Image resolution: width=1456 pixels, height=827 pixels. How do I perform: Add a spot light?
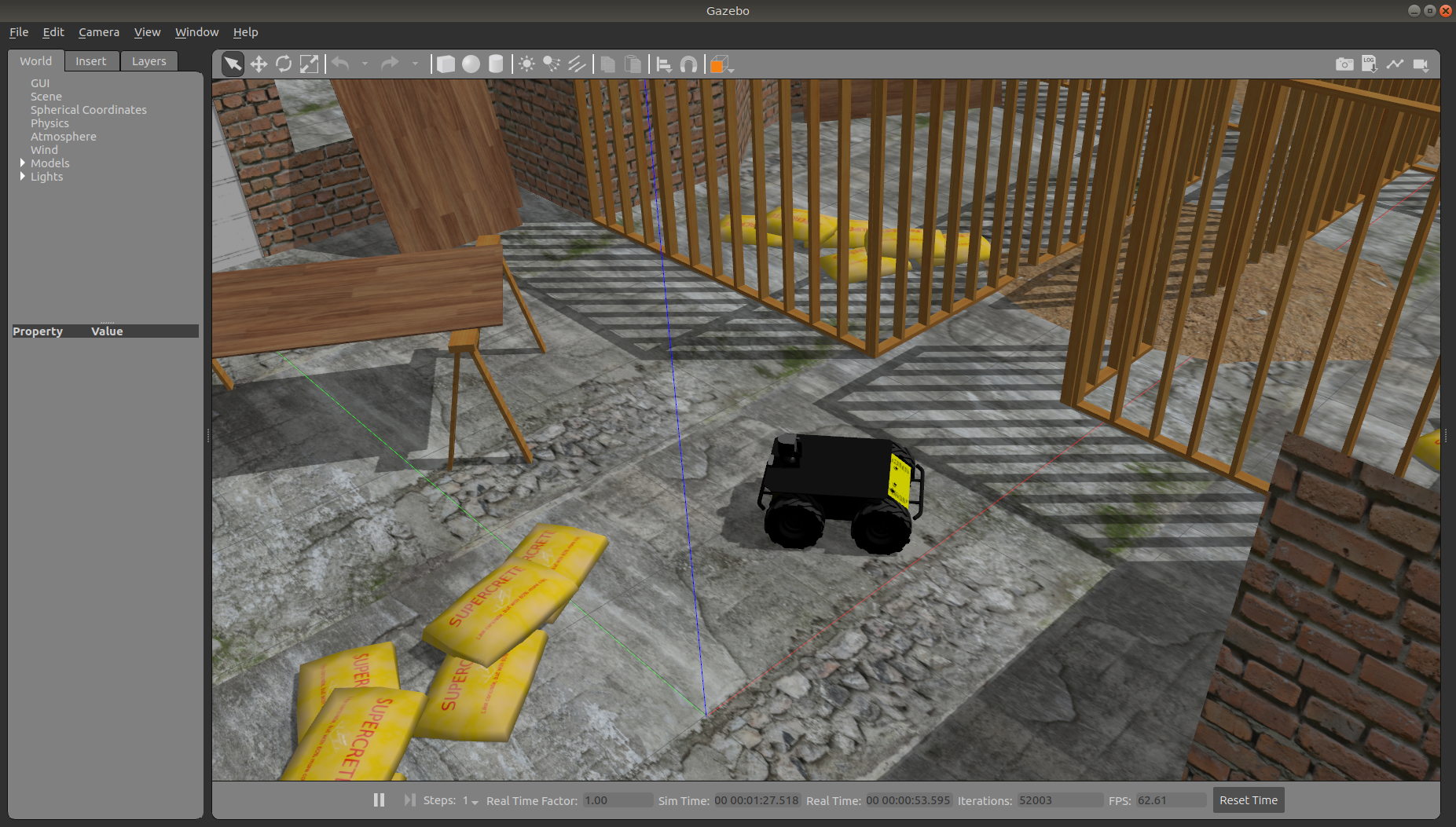click(552, 64)
